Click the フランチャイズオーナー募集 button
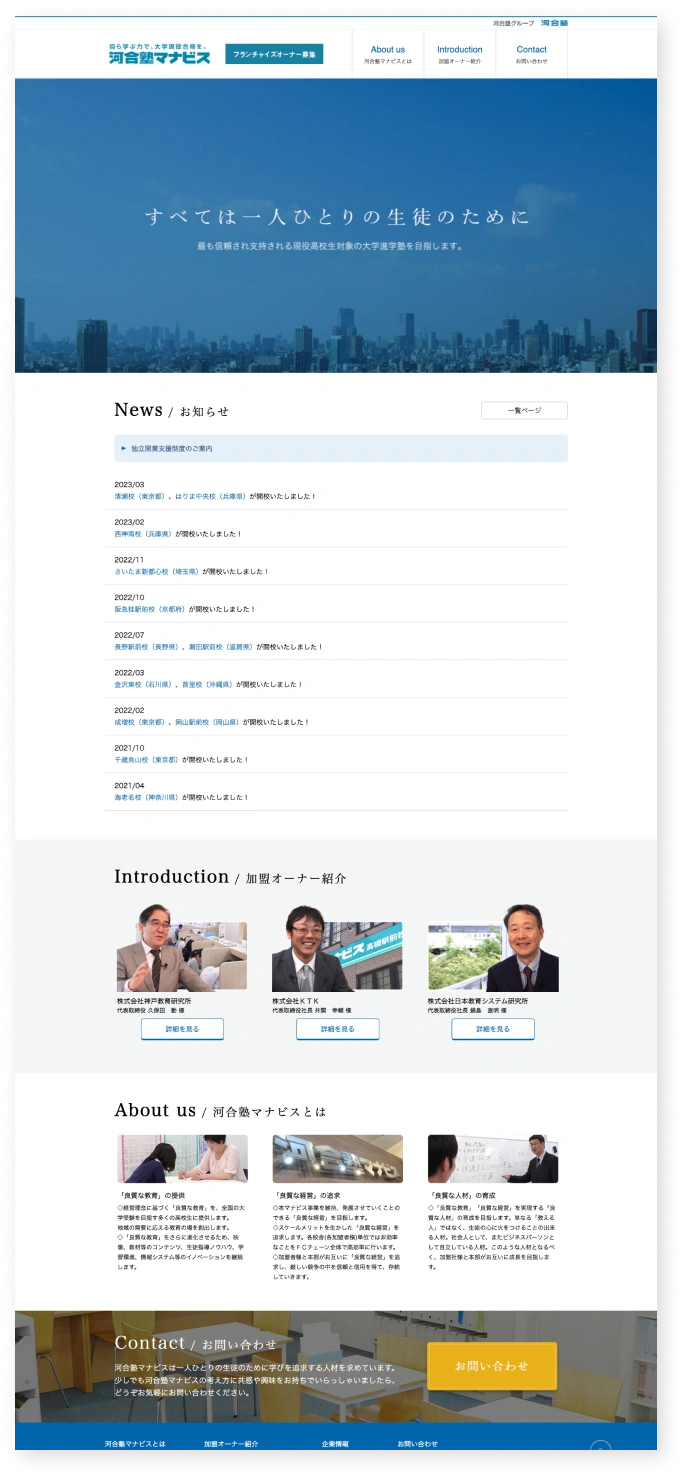The width and height of the screenshot is (684, 1476). click(274, 54)
